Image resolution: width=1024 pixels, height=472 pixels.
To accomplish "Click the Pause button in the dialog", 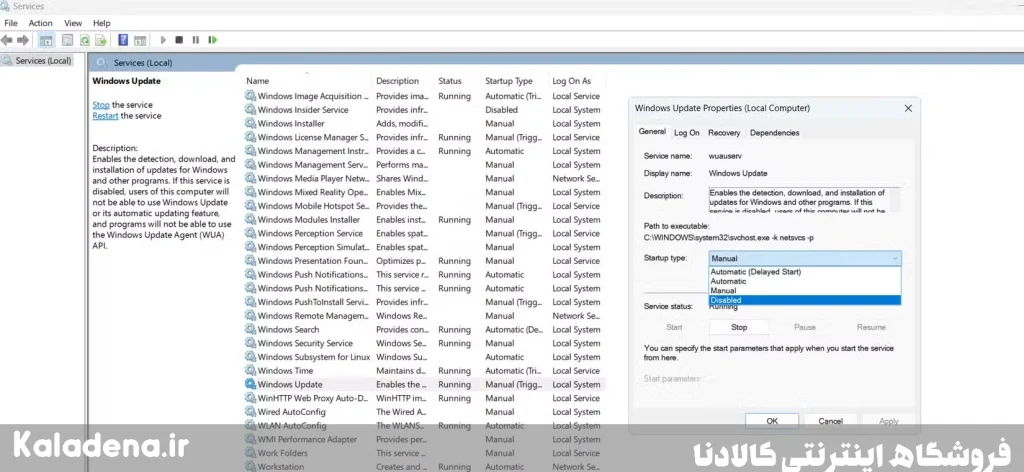I will (x=805, y=327).
